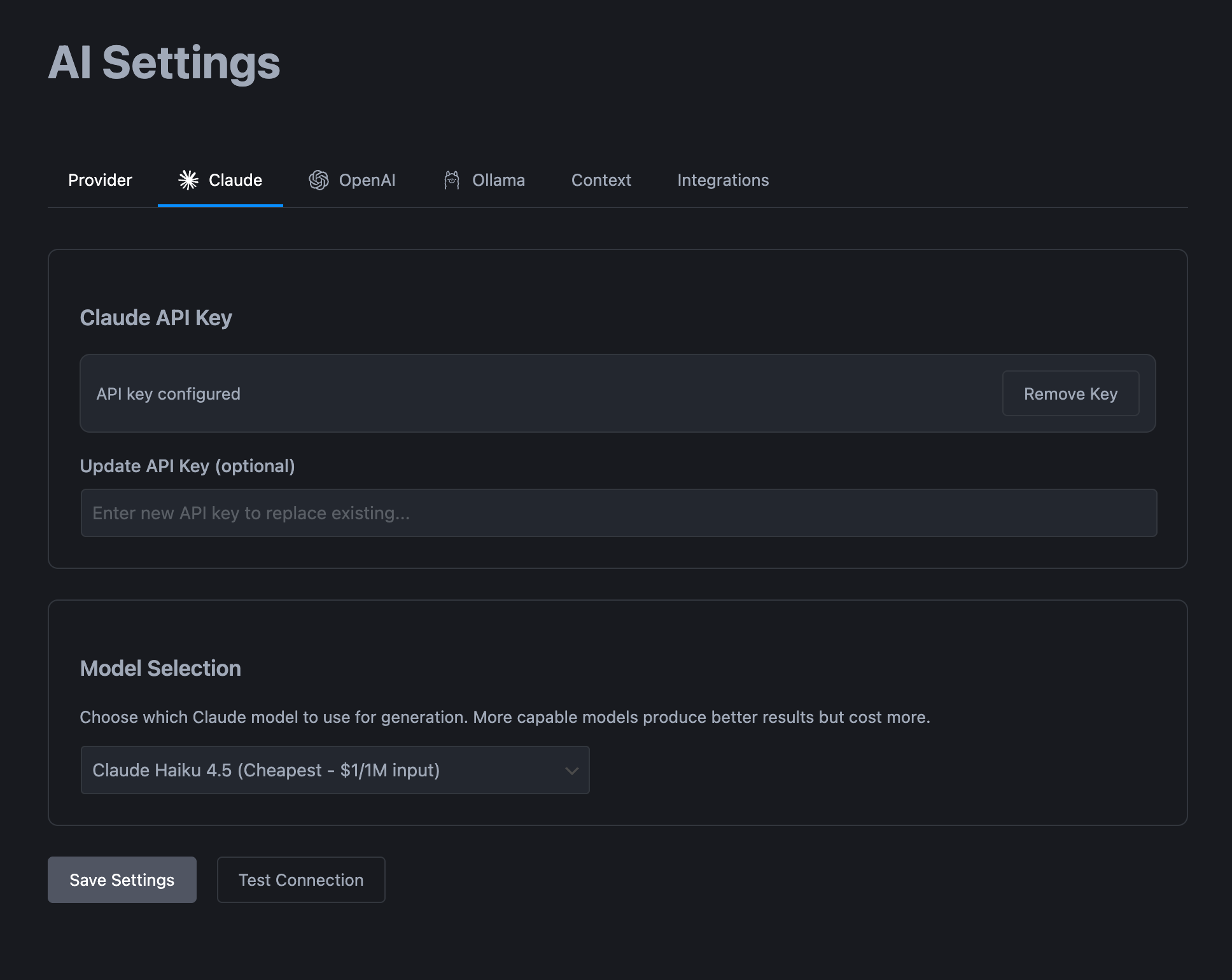Click the Model Selection section heading

160,668
